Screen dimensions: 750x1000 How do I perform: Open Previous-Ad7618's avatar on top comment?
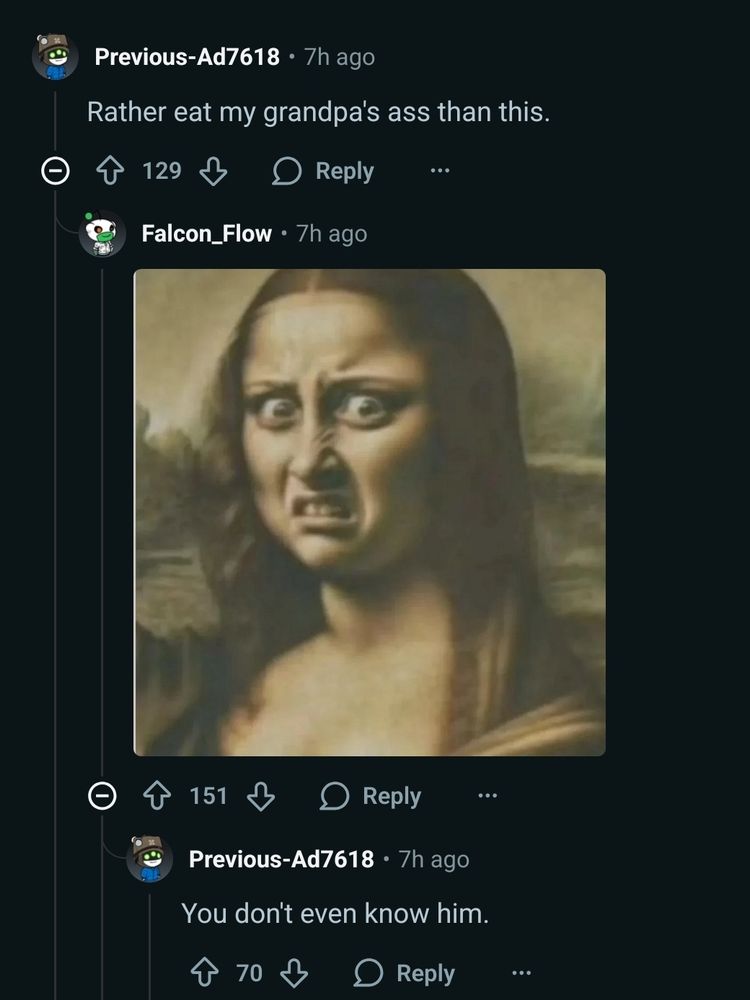click(55, 57)
